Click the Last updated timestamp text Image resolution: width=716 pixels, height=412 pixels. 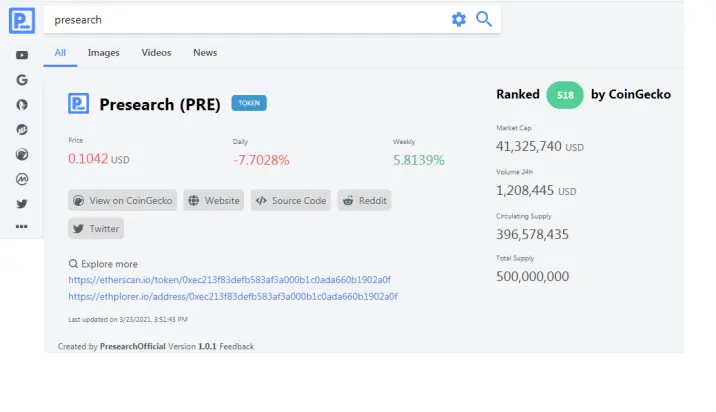coord(128,320)
